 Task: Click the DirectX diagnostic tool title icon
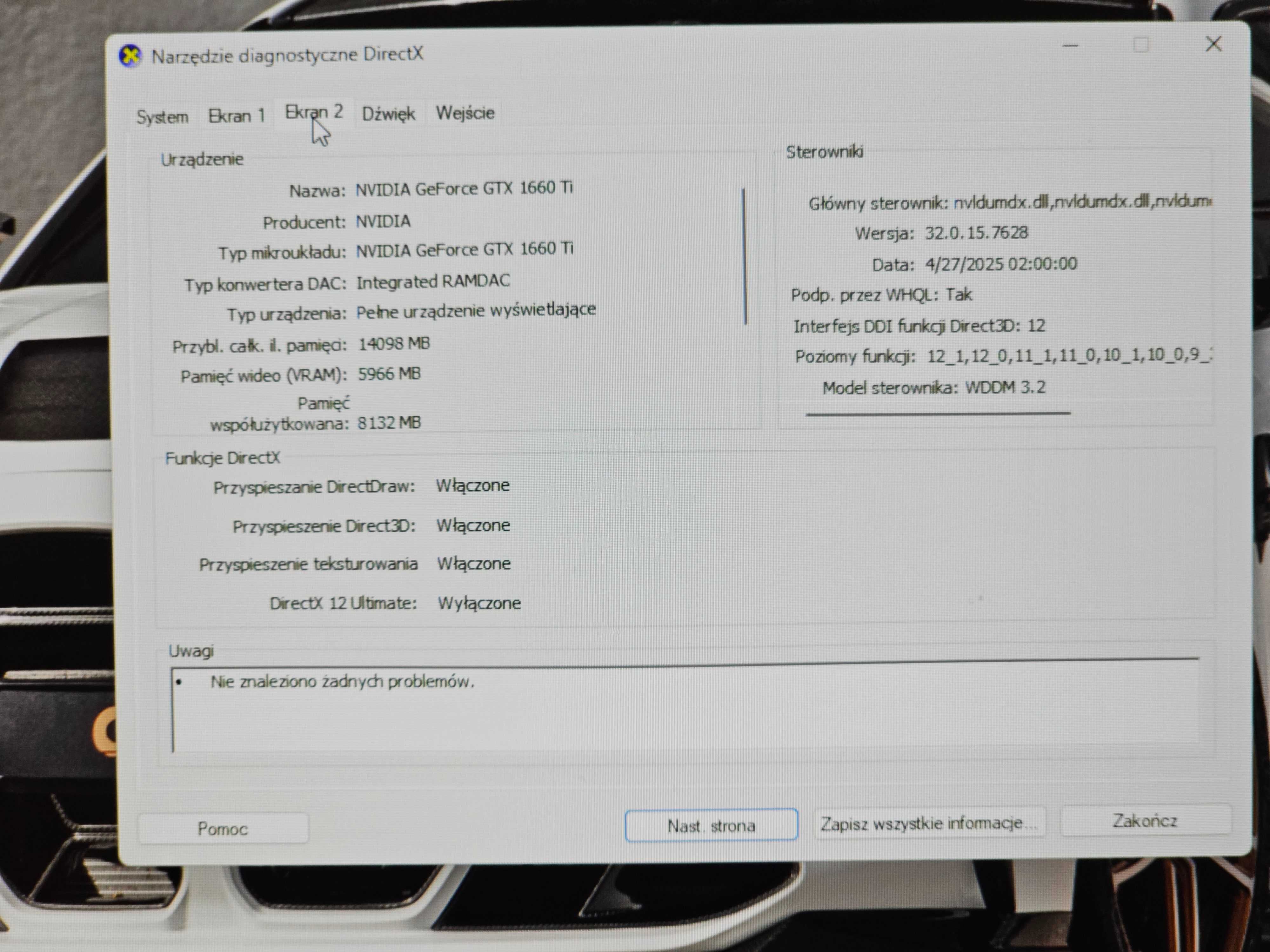point(130,56)
